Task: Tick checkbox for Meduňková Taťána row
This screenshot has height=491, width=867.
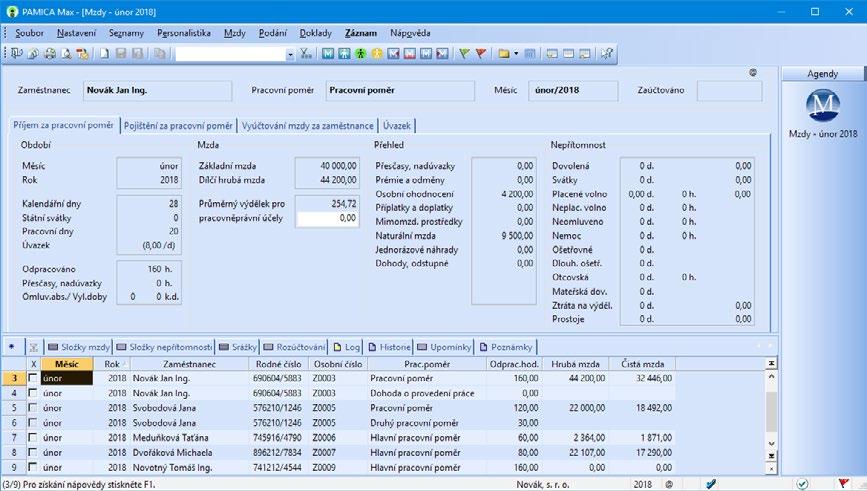Action: pos(33,437)
